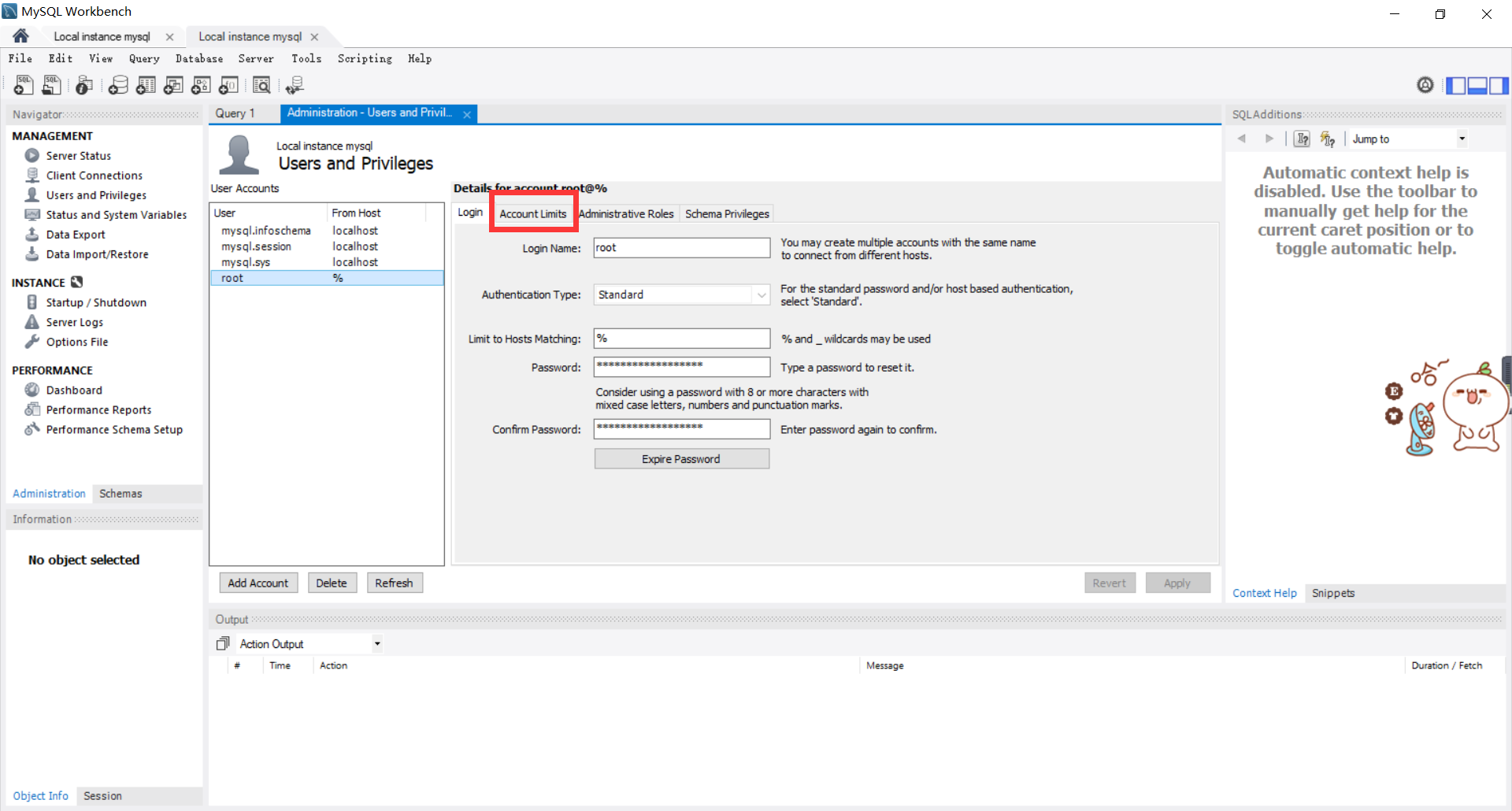Screen dimensions: 1512x811
Task: Click the Refresh button
Action: click(x=394, y=583)
